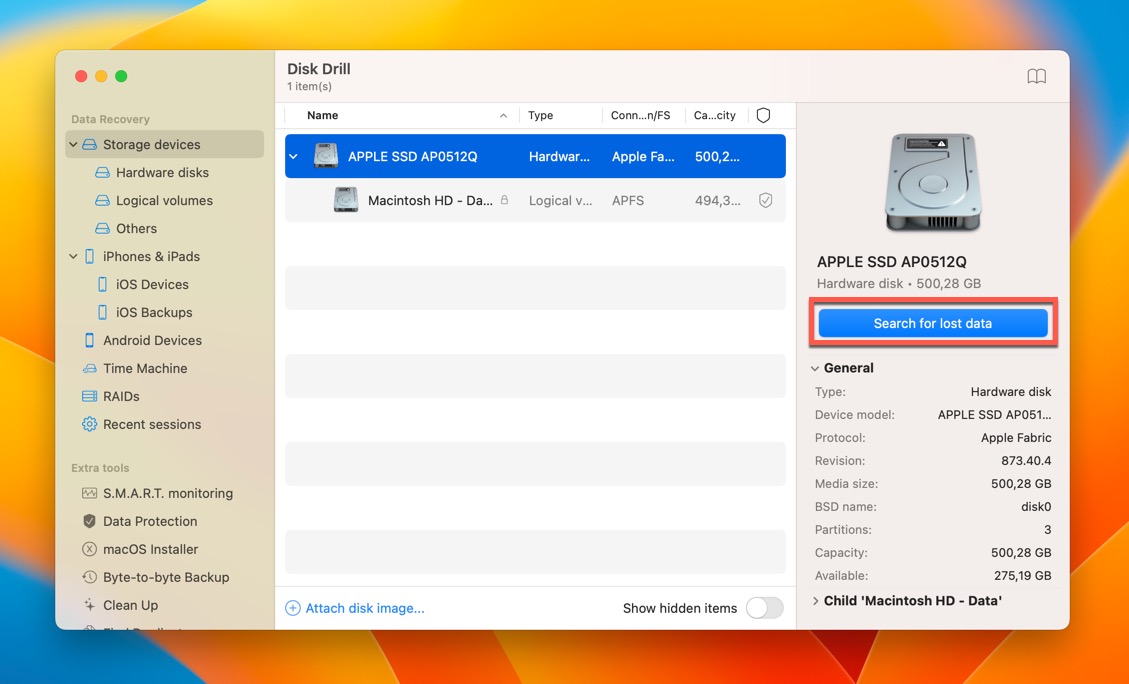
Task: Click the Revision value 873.40.4
Action: tap(1025, 461)
